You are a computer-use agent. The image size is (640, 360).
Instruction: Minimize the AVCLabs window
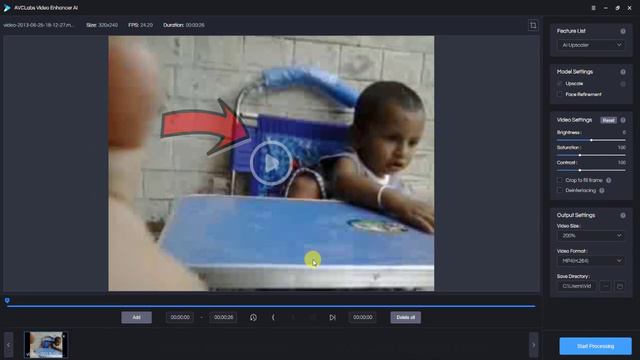tap(606, 8)
